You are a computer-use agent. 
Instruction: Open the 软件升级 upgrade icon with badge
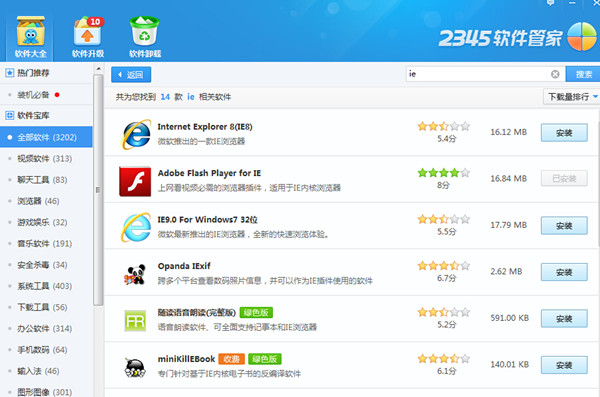pyautogui.click(x=88, y=31)
